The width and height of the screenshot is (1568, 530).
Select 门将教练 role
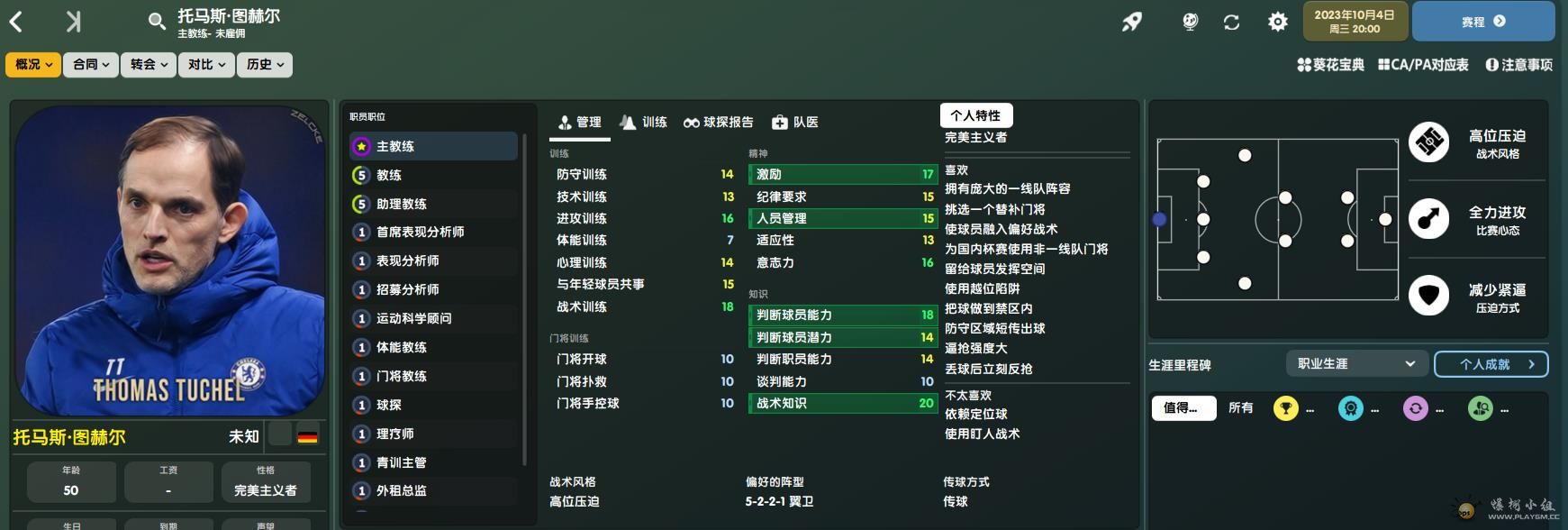click(434, 376)
